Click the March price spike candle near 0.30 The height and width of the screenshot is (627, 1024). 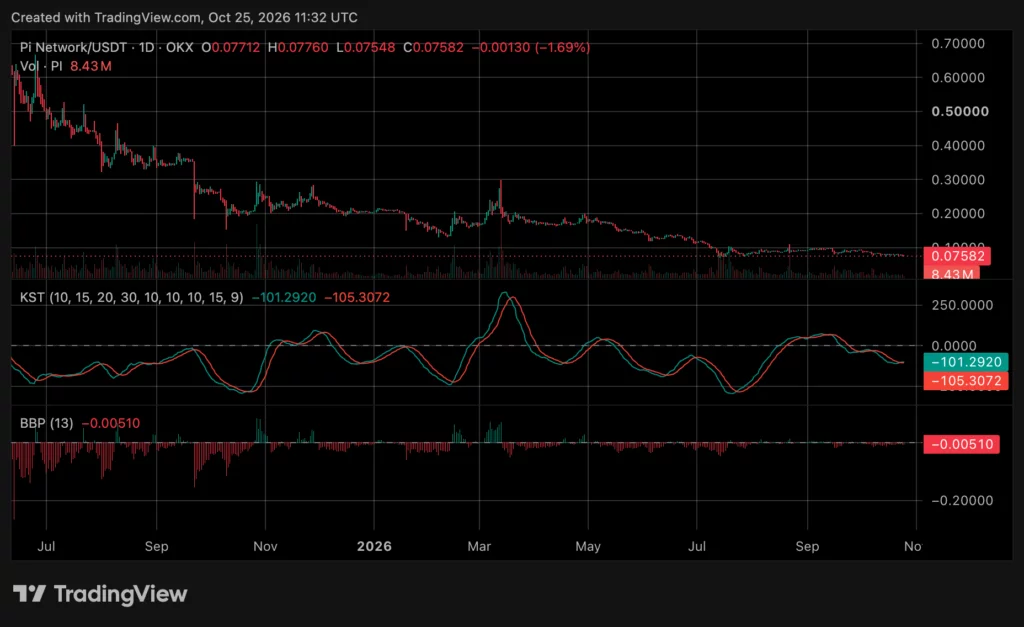(x=501, y=199)
